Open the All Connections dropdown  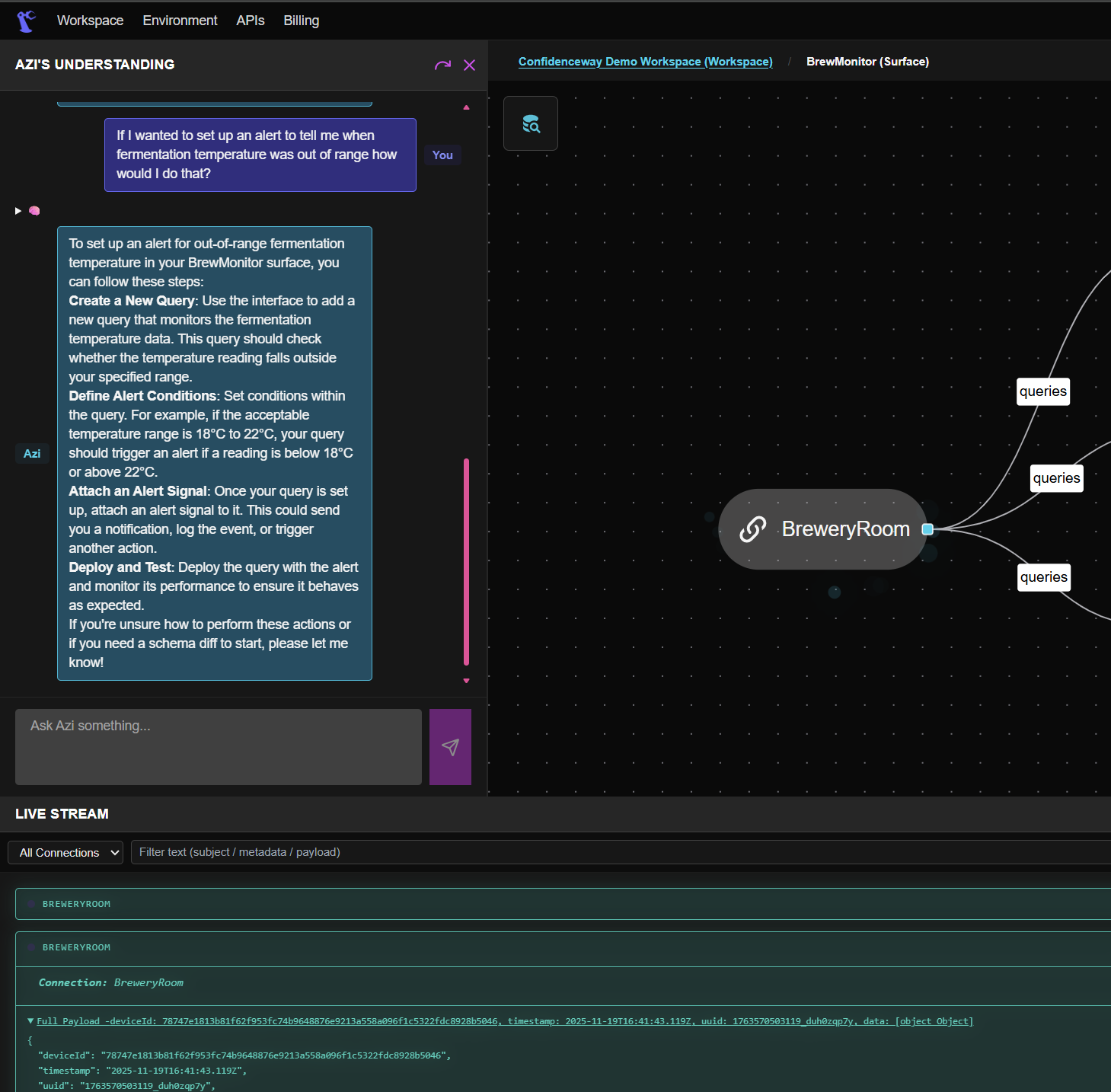(65, 853)
